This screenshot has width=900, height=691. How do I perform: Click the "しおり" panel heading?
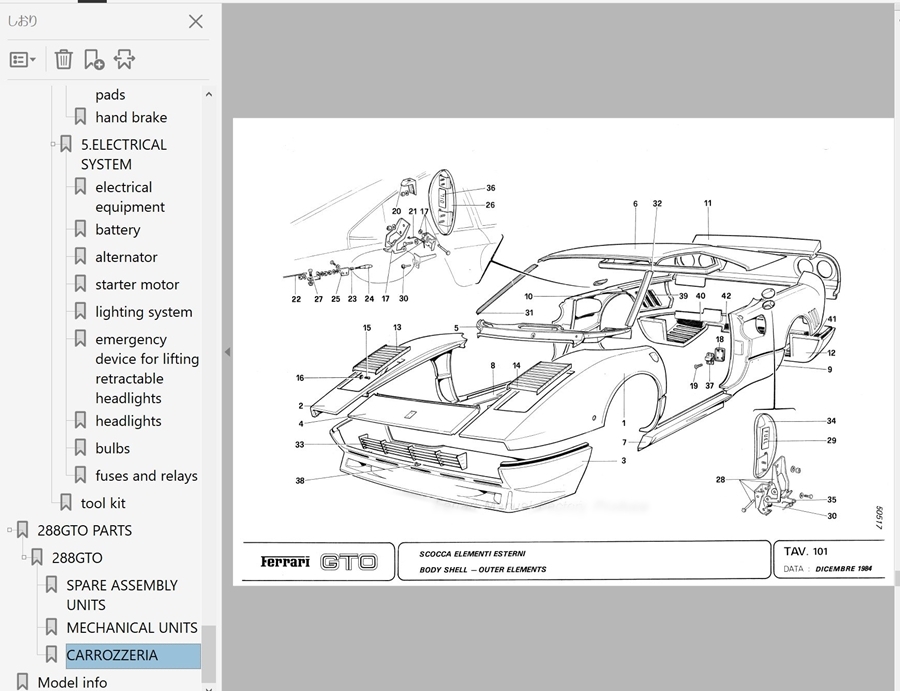click(22, 21)
